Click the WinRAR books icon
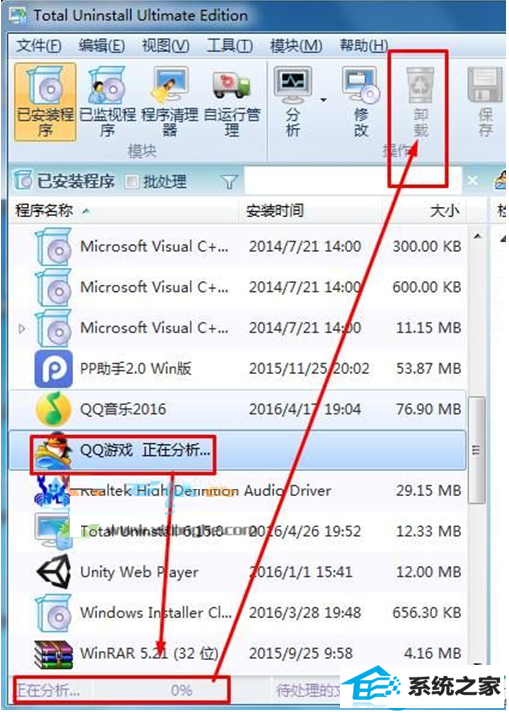The height and width of the screenshot is (713, 509). 54,654
